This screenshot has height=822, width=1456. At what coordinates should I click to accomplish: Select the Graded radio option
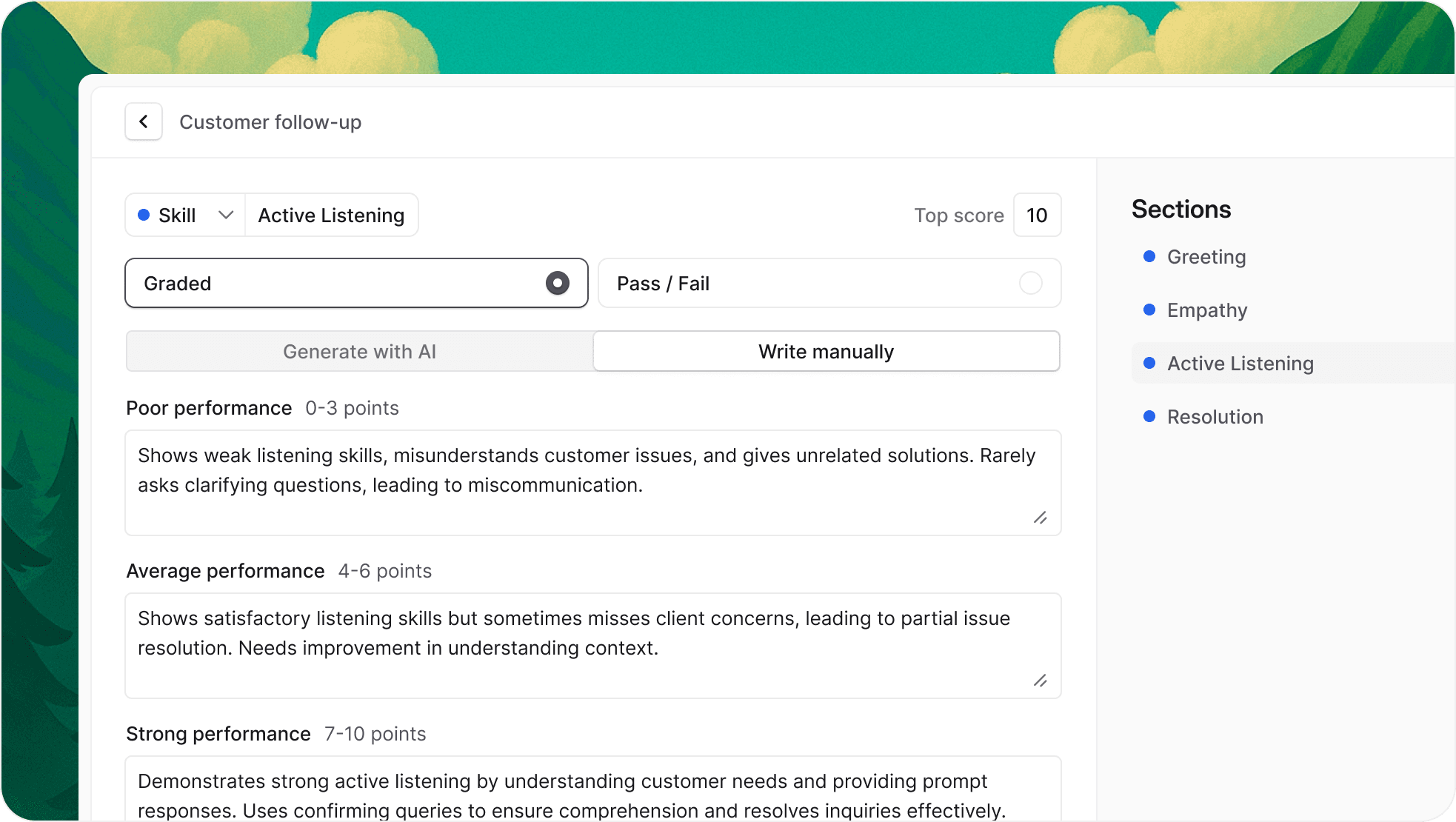pos(557,283)
